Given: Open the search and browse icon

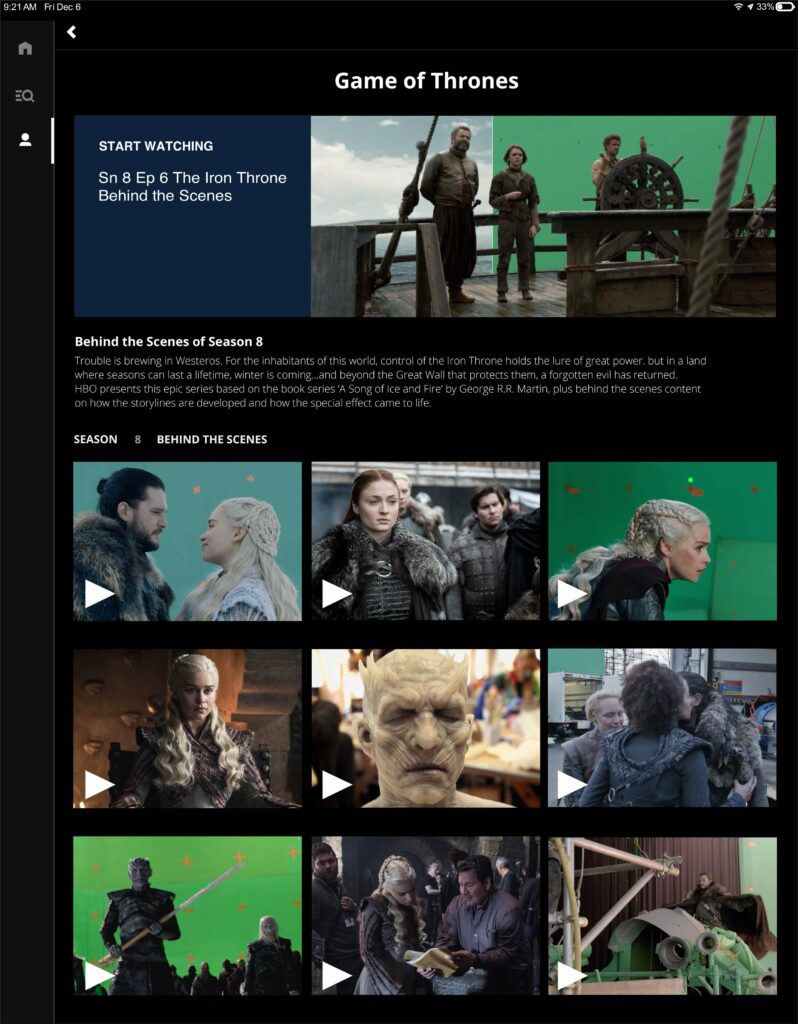Looking at the screenshot, I should pos(25,96).
